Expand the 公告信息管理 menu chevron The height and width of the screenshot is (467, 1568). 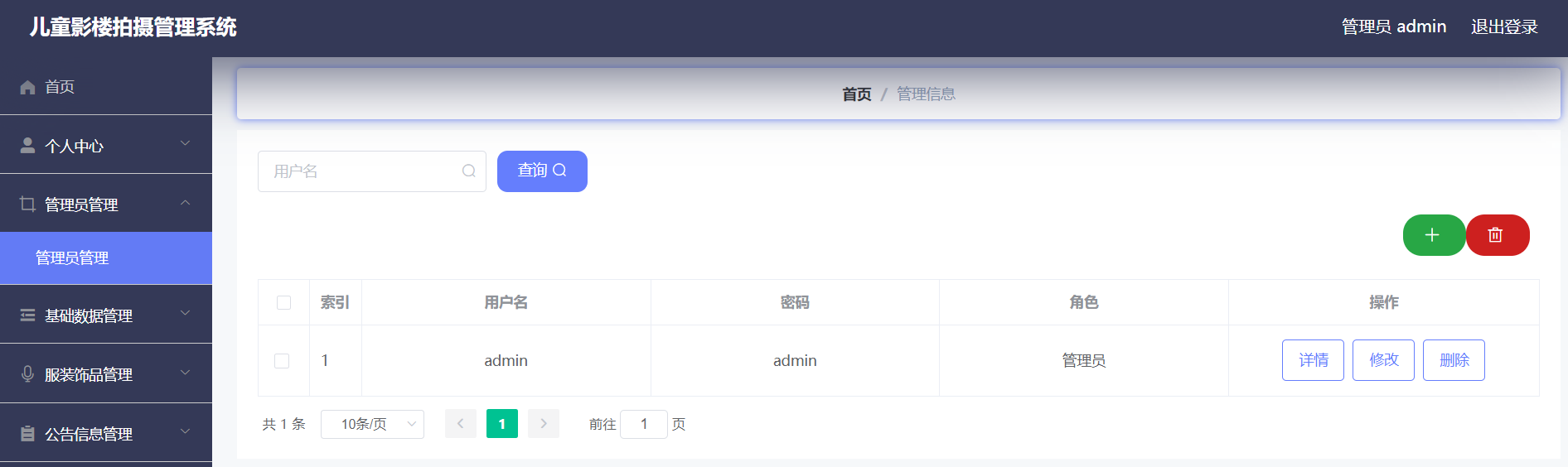[185, 431]
